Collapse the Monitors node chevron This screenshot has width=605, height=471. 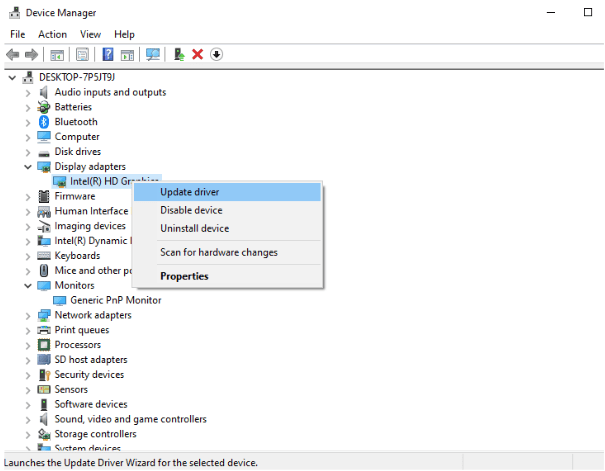[28, 286]
